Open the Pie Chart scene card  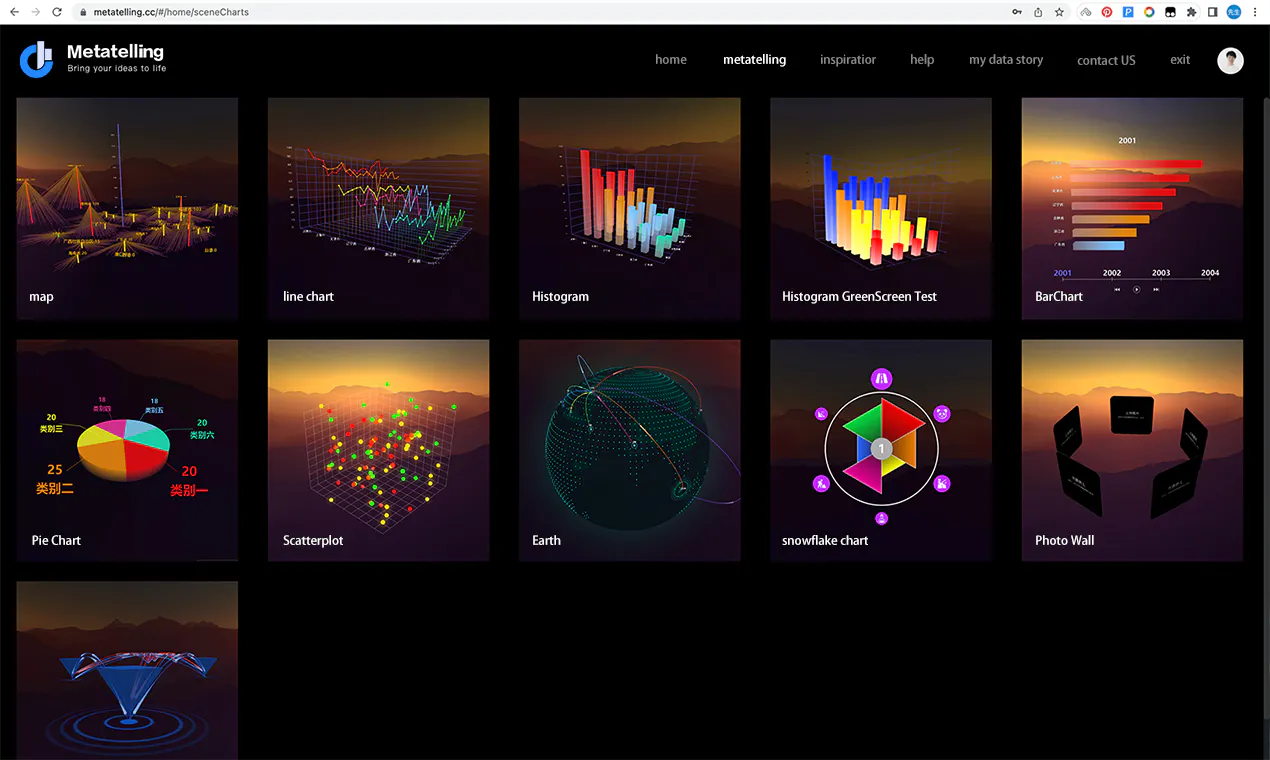(x=127, y=450)
